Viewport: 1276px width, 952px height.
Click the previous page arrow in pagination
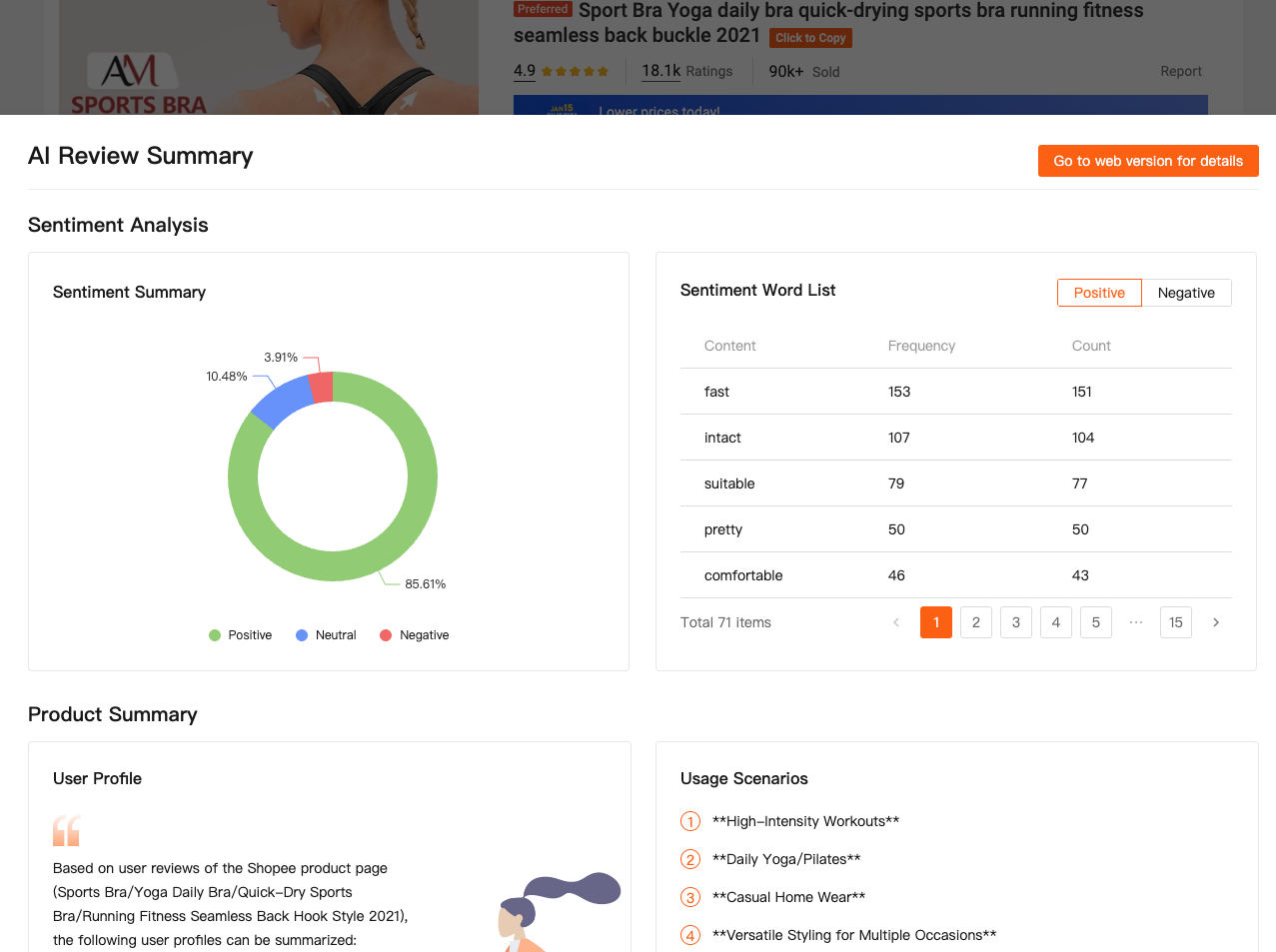tap(895, 622)
